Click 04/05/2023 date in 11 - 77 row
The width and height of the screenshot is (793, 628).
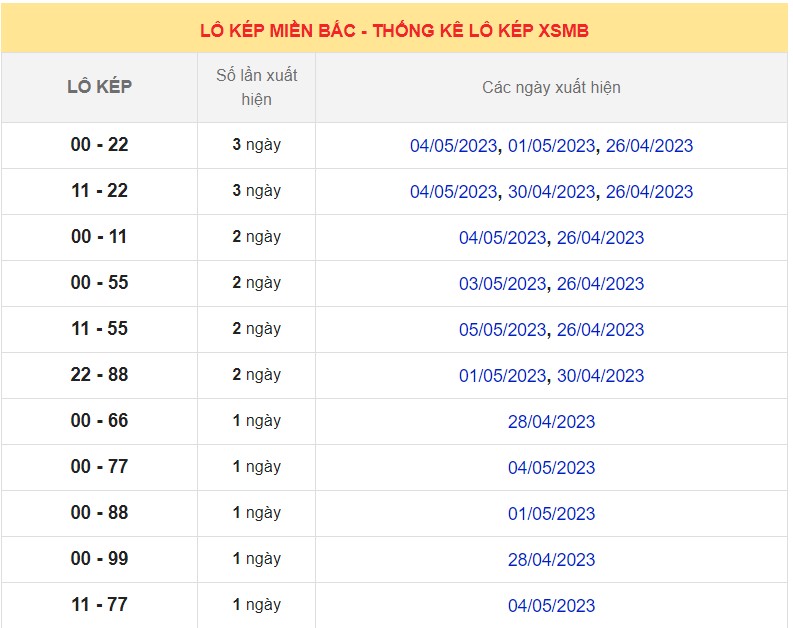pos(551,606)
